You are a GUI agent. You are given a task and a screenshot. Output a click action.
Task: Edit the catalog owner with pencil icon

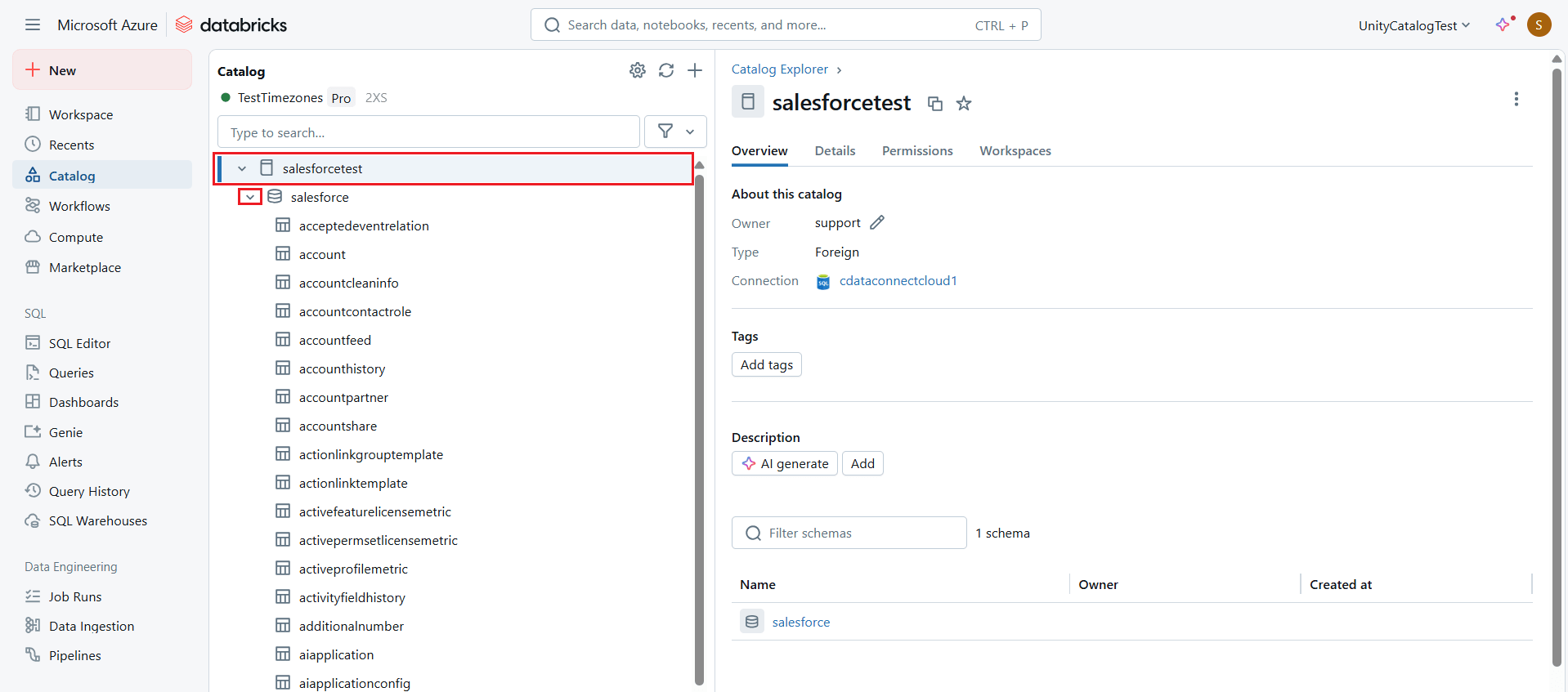pos(877,223)
